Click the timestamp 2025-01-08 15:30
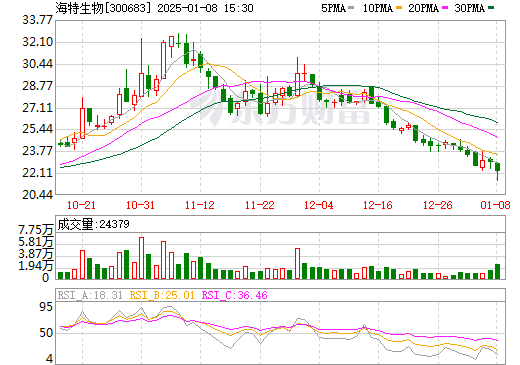The image size is (520, 365). click(x=205, y=8)
